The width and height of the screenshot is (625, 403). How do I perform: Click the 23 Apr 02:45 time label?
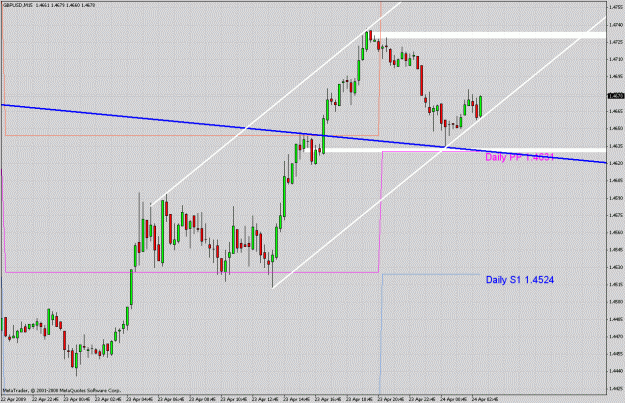click(108, 399)
